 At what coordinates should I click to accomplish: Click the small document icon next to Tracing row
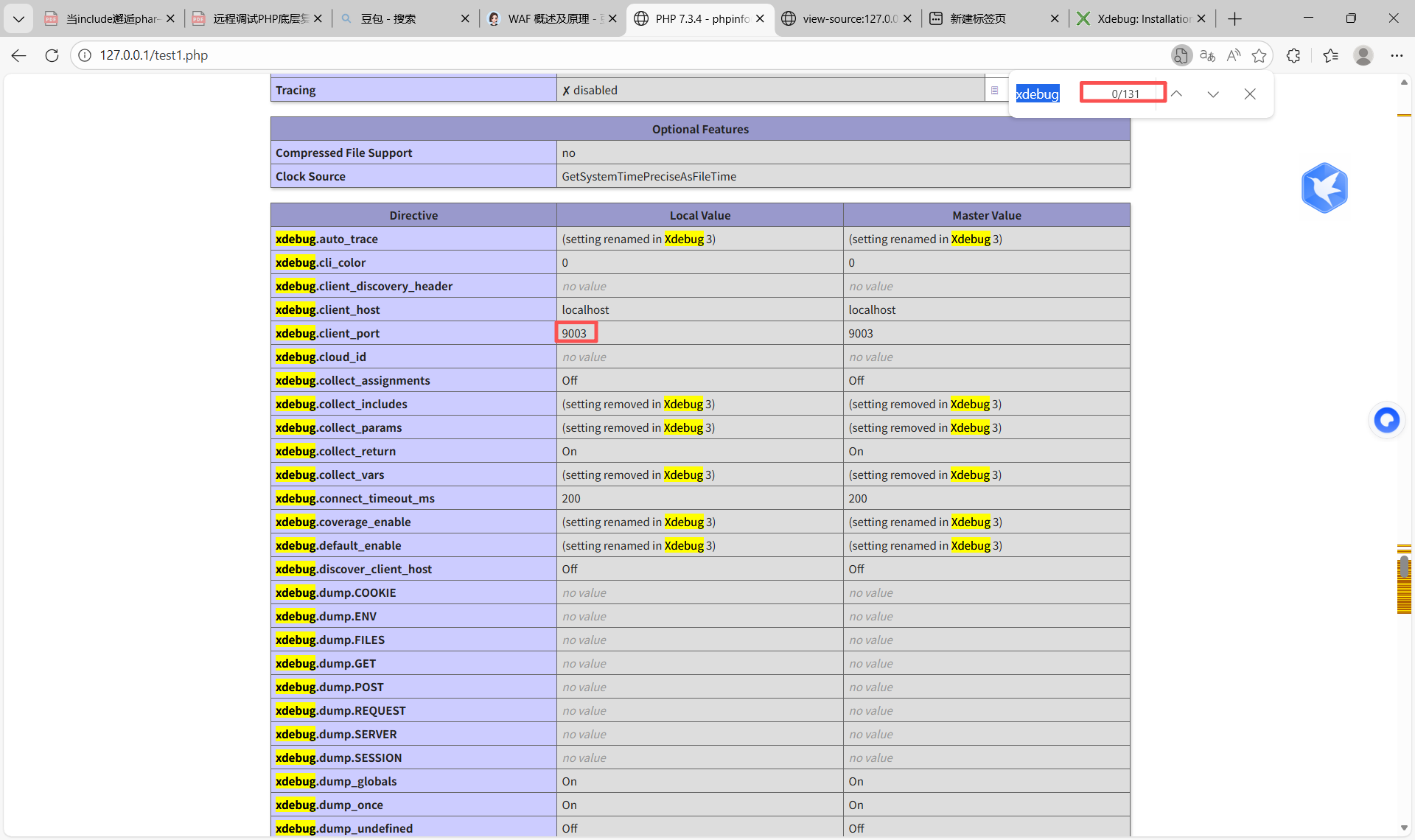point(994,90)
